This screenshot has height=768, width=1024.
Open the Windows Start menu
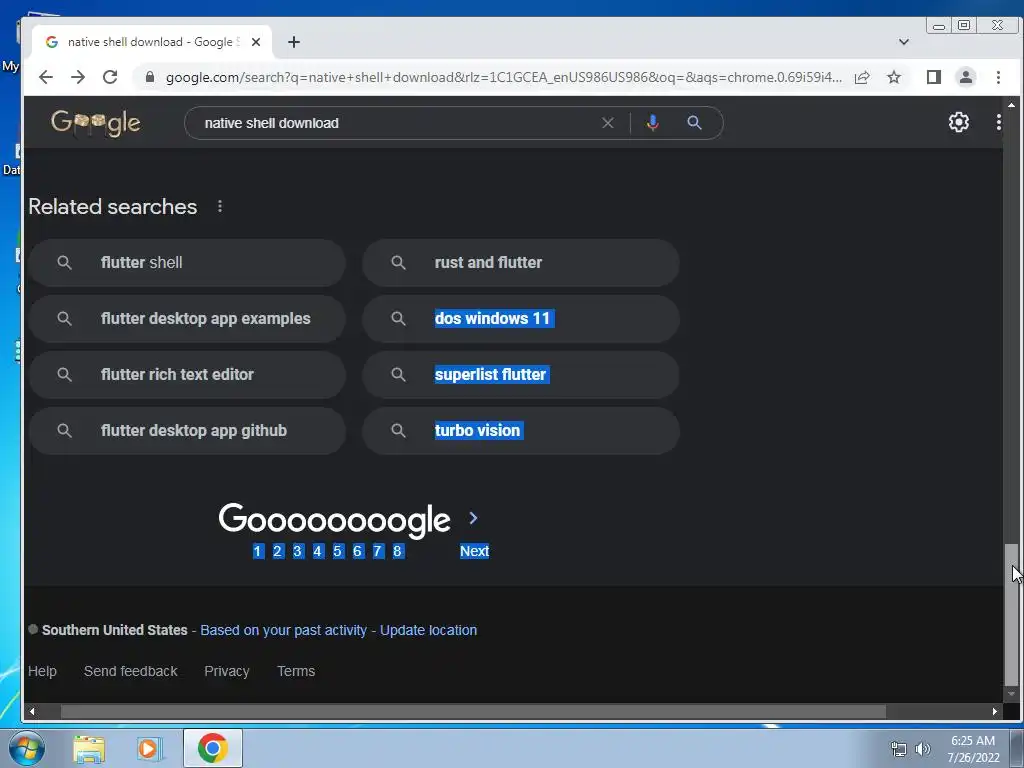[x=26, y=748]
